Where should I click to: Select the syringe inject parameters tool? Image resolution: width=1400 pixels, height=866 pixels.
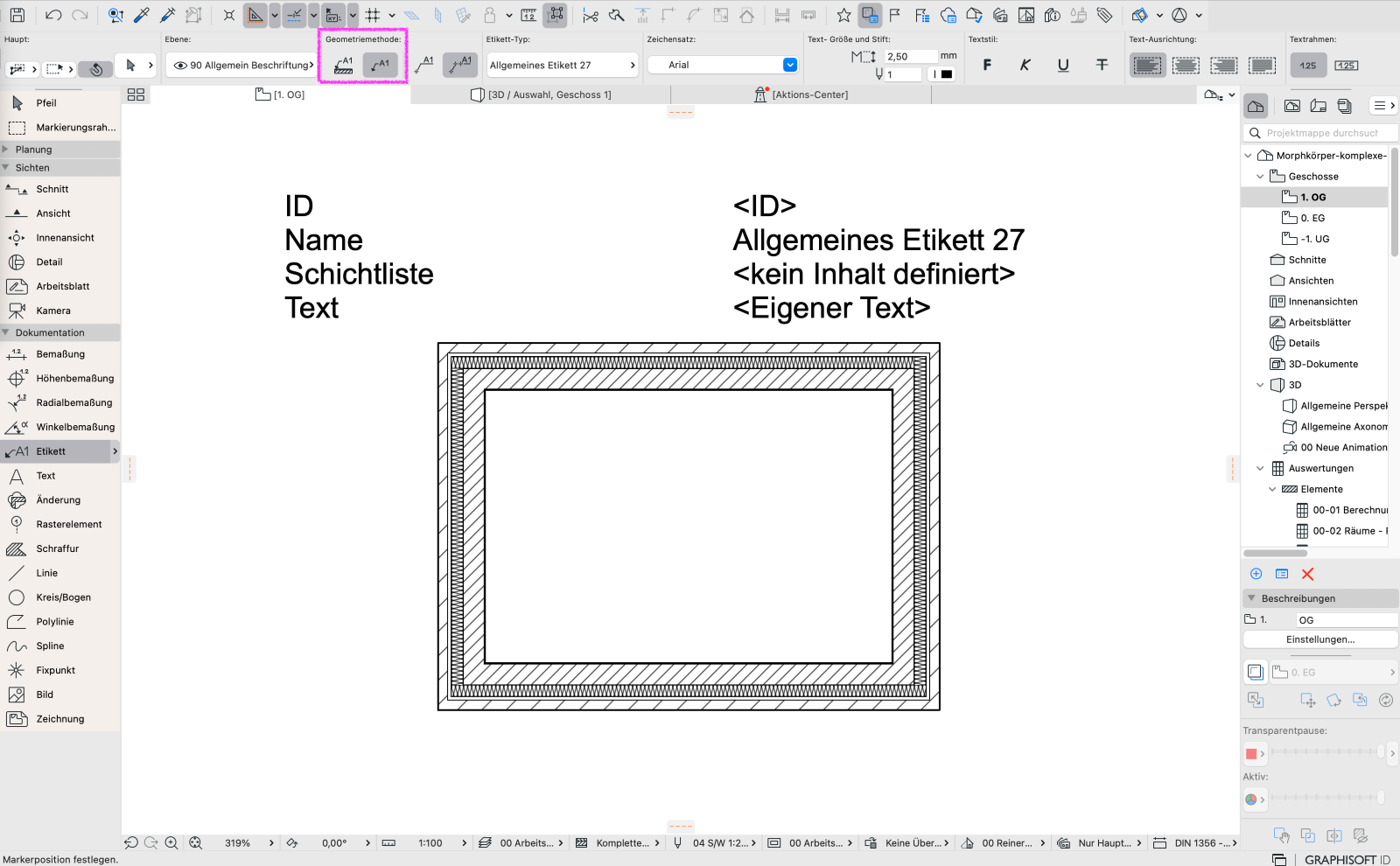pyautogui.click(x=167, y=15)
